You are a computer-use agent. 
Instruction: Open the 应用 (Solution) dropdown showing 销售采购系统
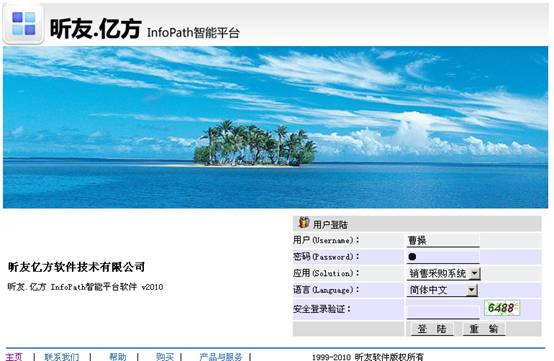443,273
